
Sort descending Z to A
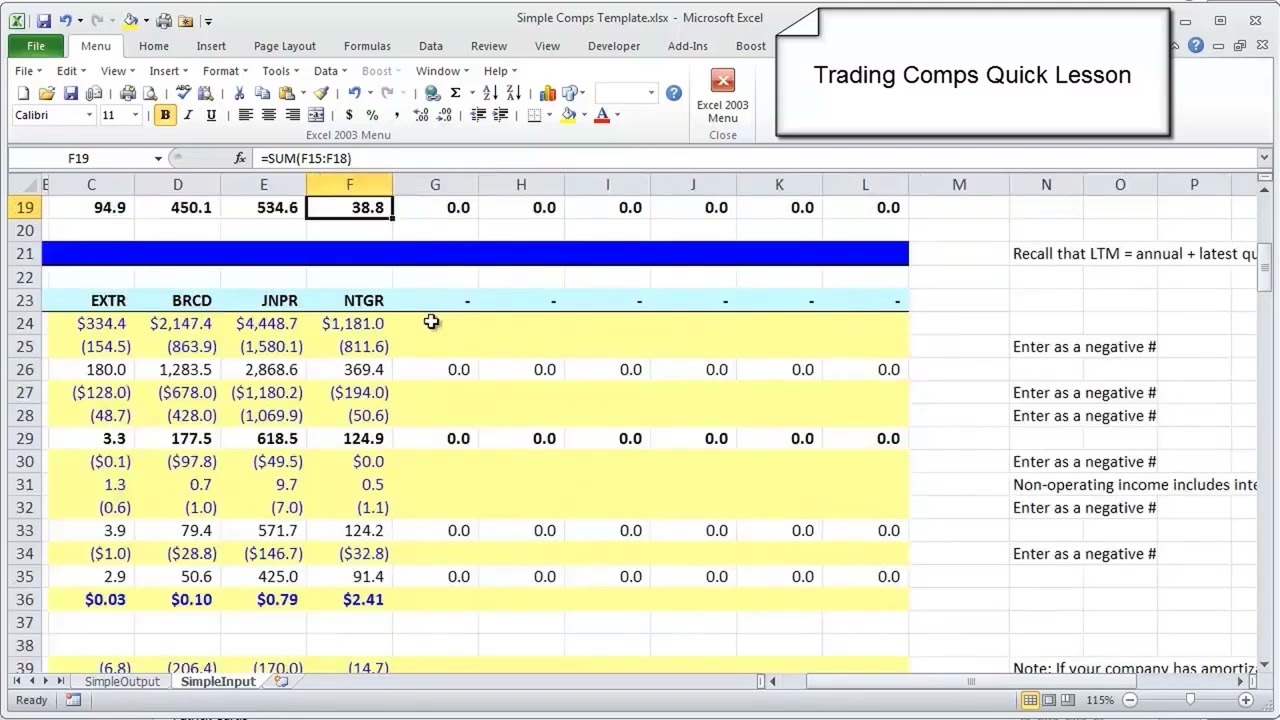(x=514, y=93)
